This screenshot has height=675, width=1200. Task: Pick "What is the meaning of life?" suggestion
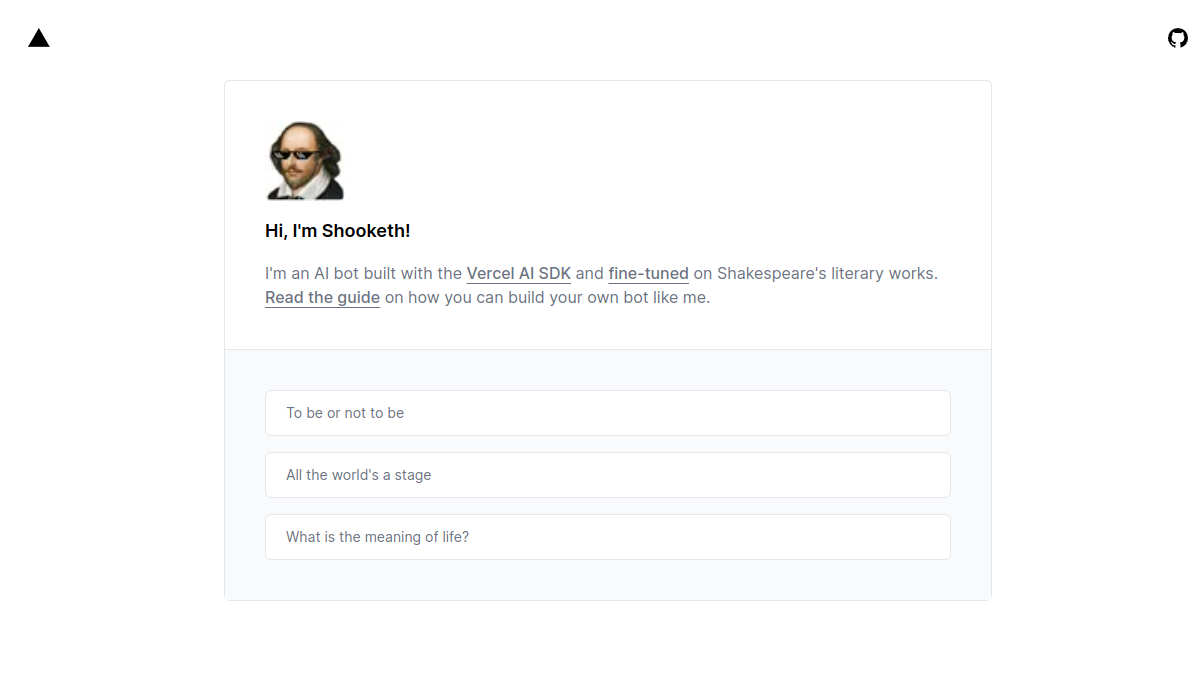pos(608,537)
